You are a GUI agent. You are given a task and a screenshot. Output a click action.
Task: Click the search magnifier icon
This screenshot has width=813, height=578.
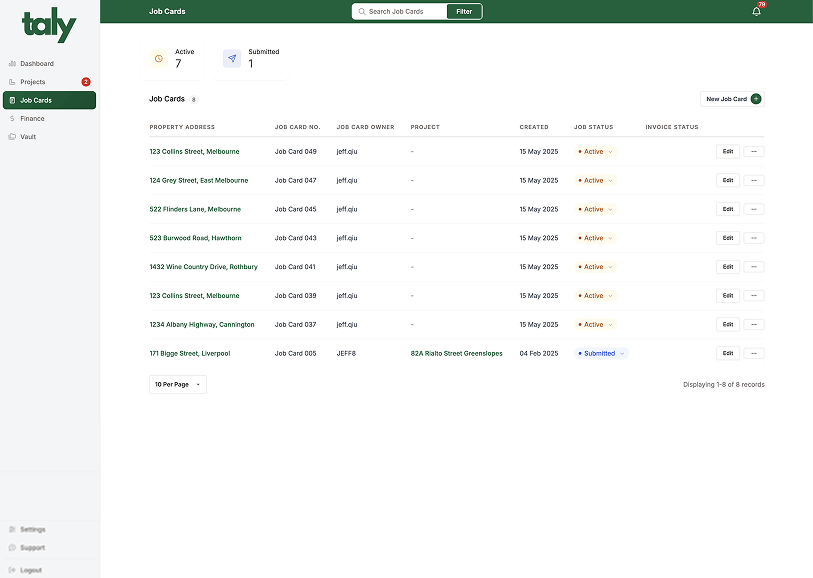[362, 11]
